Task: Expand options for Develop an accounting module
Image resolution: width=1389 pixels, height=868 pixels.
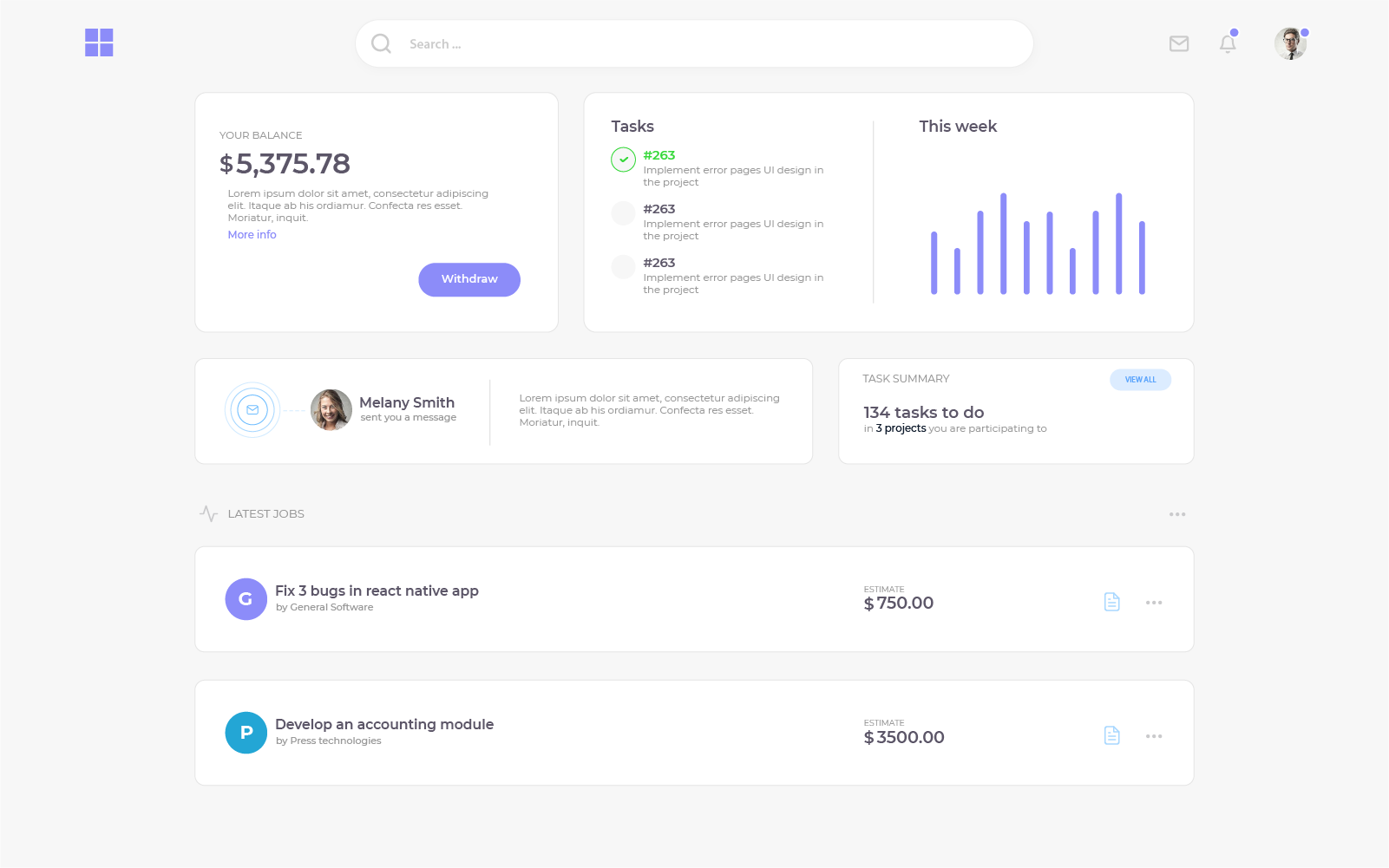Action: click(x=1153, y=736)
